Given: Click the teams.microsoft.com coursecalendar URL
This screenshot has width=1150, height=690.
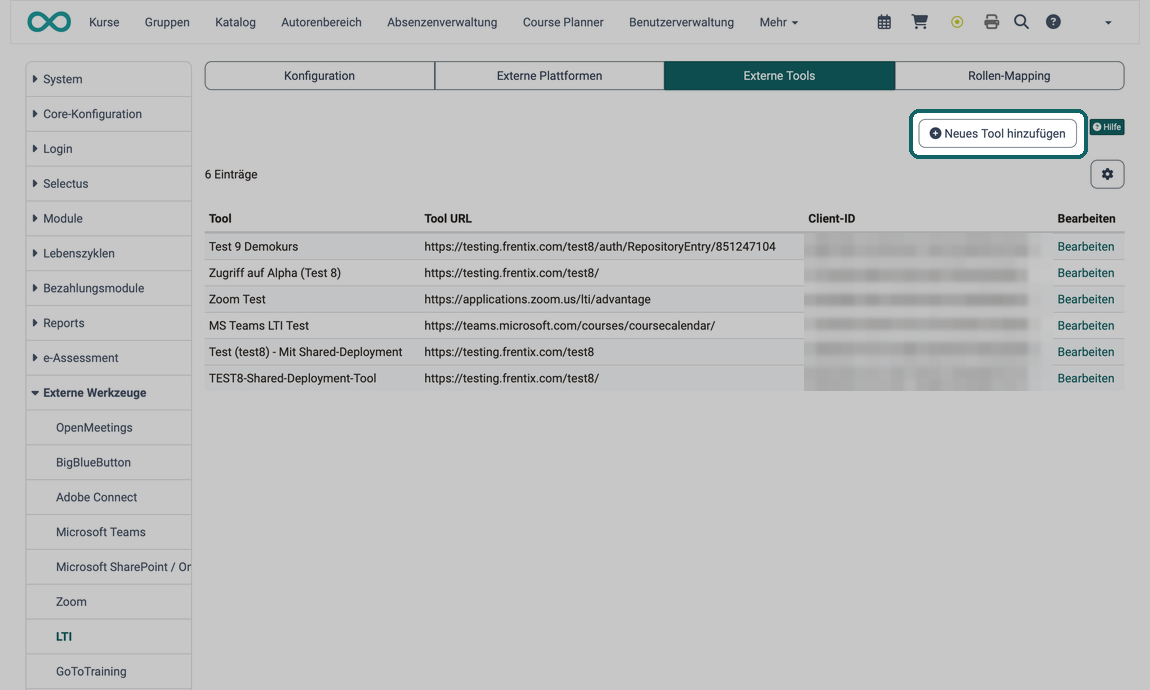Looking at the screenshot, I should 570,326.
